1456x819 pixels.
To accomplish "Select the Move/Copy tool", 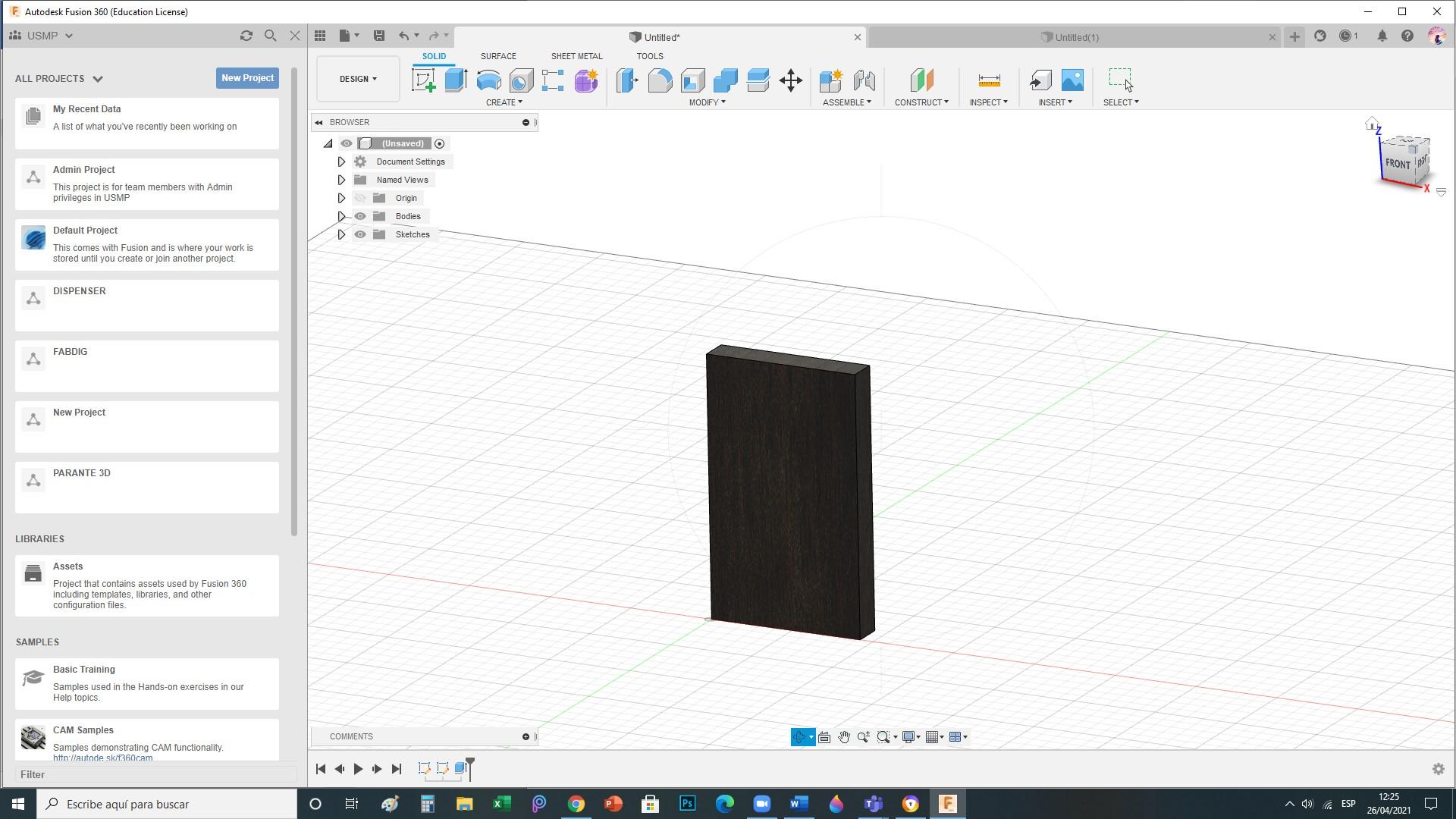I will (791, 80).
